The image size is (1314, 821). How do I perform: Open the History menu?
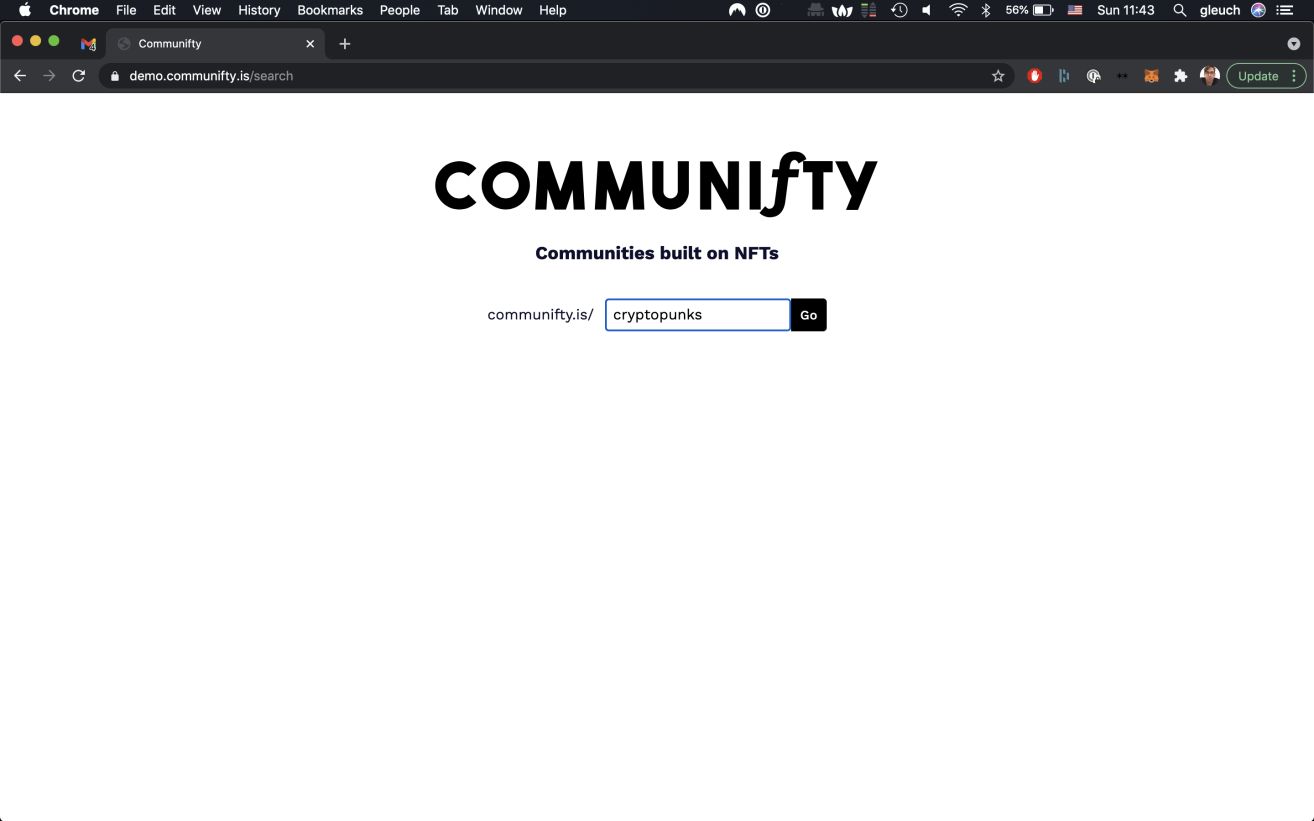pos(259,10)
